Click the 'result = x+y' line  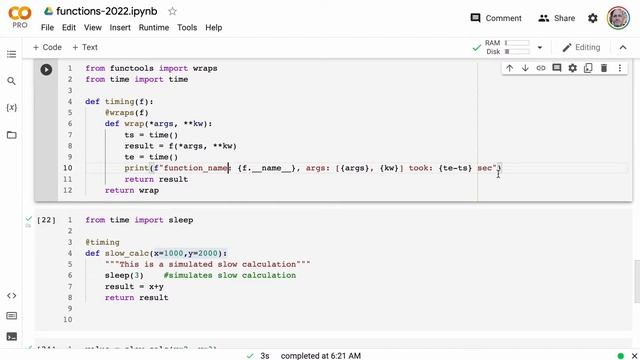click(134, 287)
